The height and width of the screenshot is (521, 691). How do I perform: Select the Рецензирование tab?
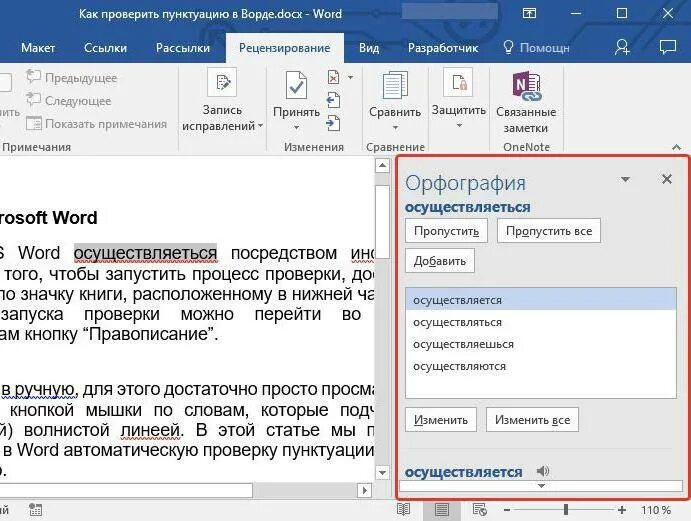285,48
